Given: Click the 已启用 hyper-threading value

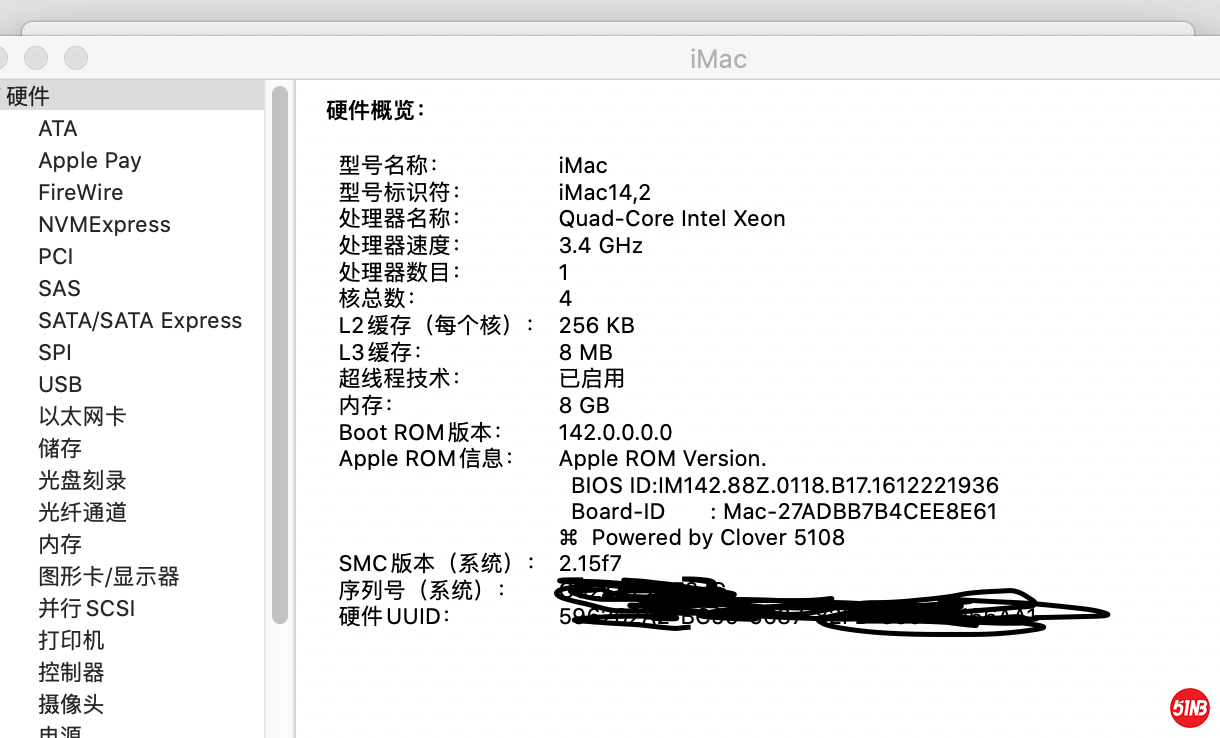Looking at the screenshot, I should pos(592,378).
